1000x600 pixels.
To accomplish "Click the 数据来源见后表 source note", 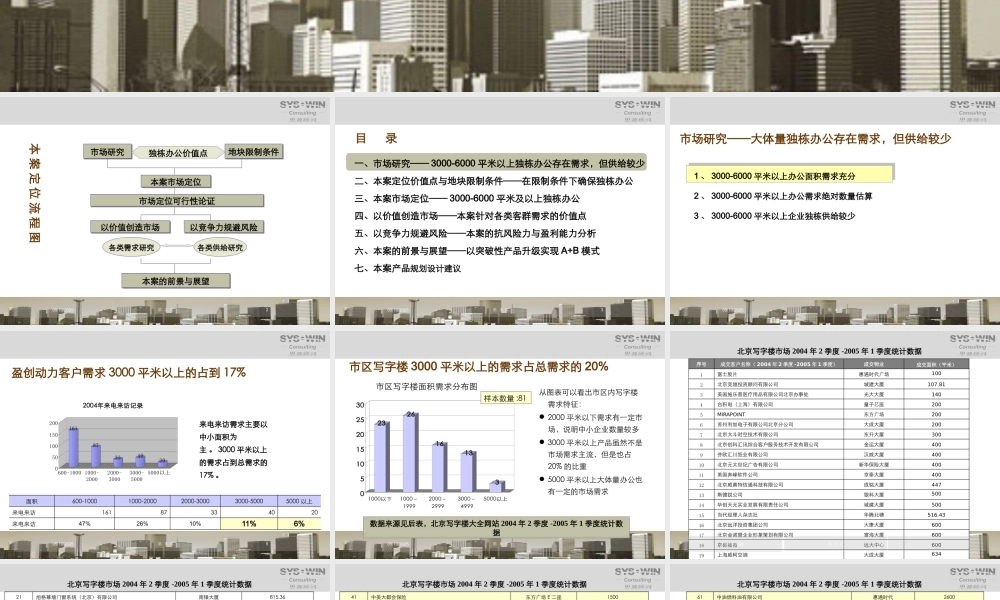I will pos(497,527).
